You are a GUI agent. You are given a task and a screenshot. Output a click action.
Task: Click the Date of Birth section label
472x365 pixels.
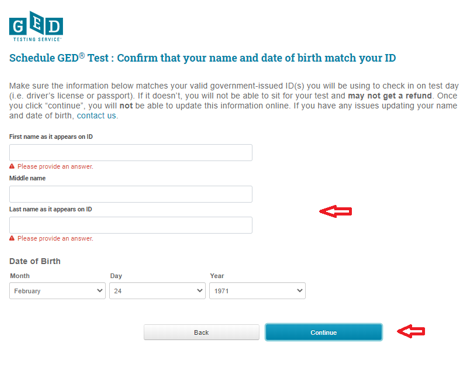(35, 261)
